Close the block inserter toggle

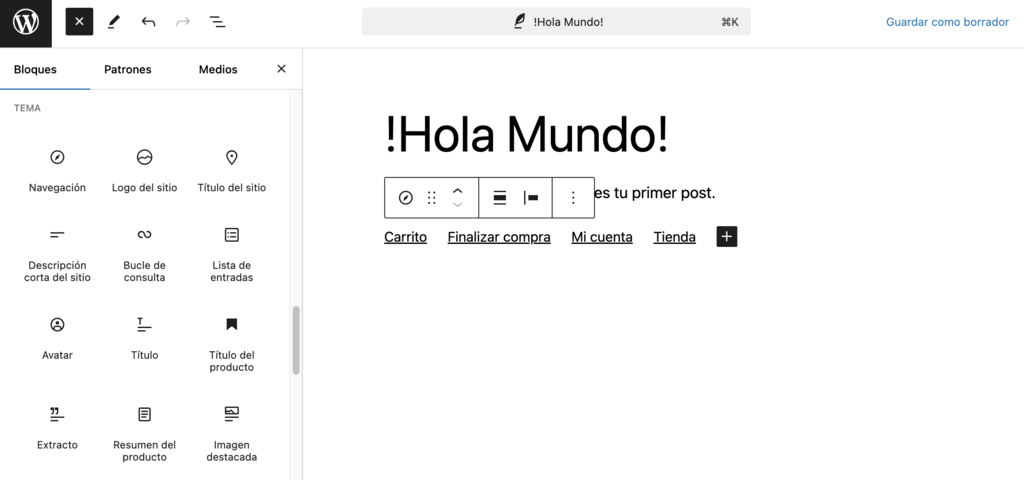pos(79,22)
